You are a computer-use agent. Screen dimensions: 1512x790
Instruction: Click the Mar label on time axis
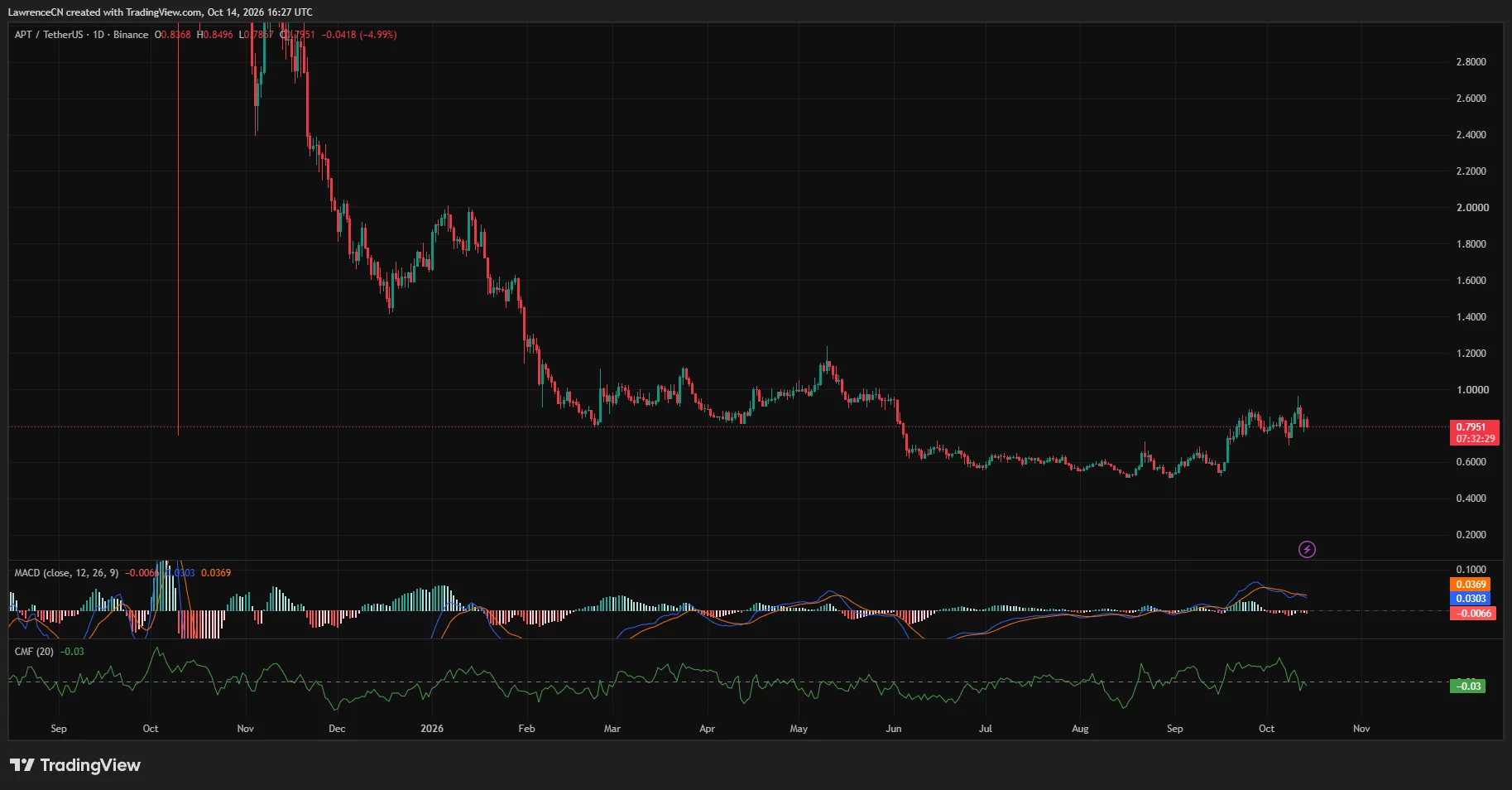pyautogui.click(x=612, y=729)
